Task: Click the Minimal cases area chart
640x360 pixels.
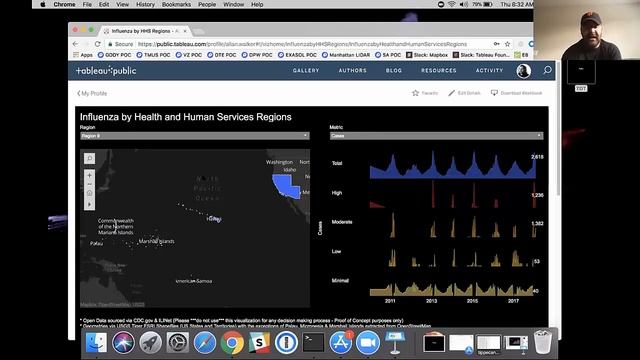Action: pyautogui.click(x=451, y=289)
